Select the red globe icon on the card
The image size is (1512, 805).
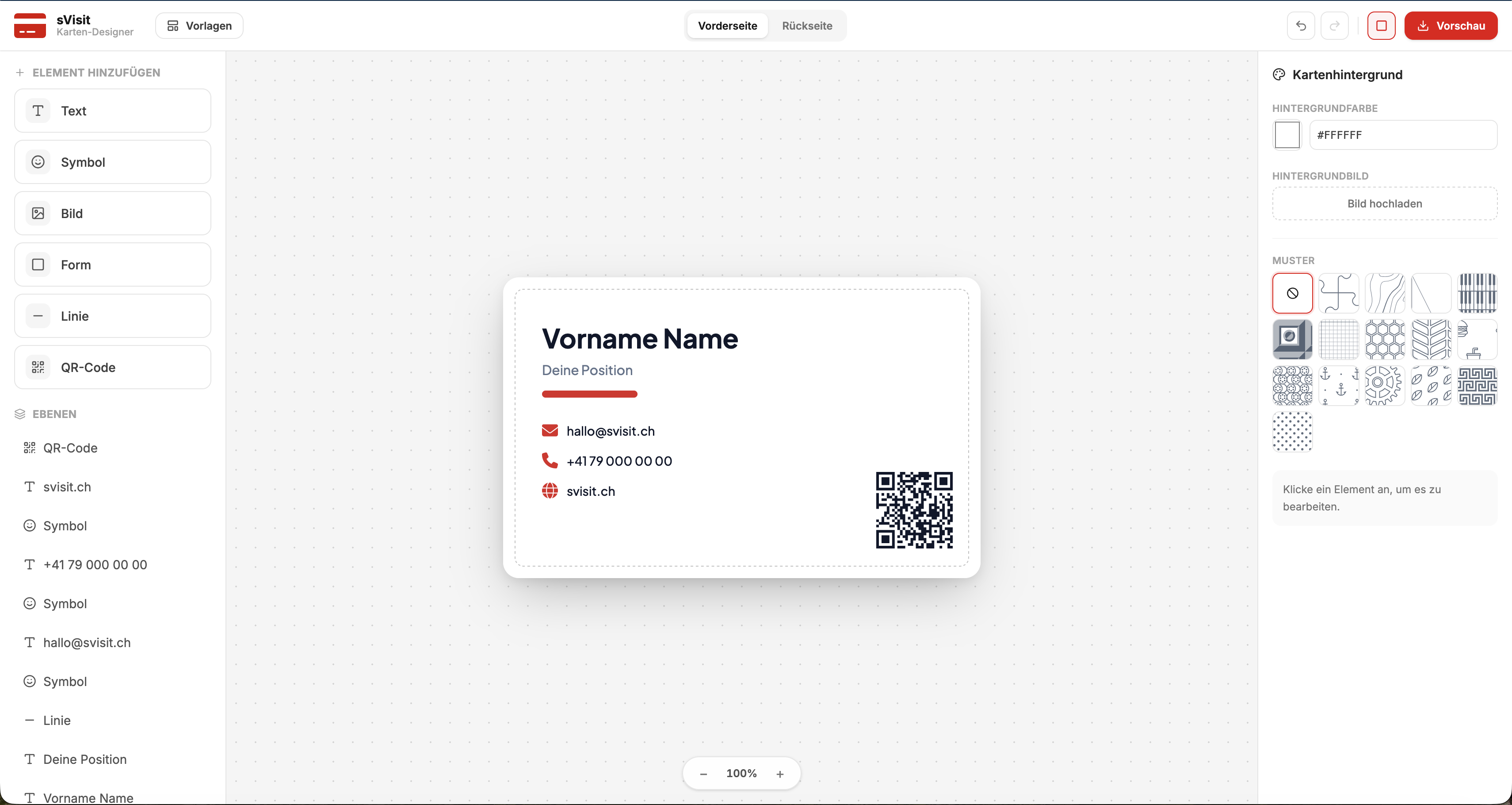pyautogui.click(x=550, y=490)
